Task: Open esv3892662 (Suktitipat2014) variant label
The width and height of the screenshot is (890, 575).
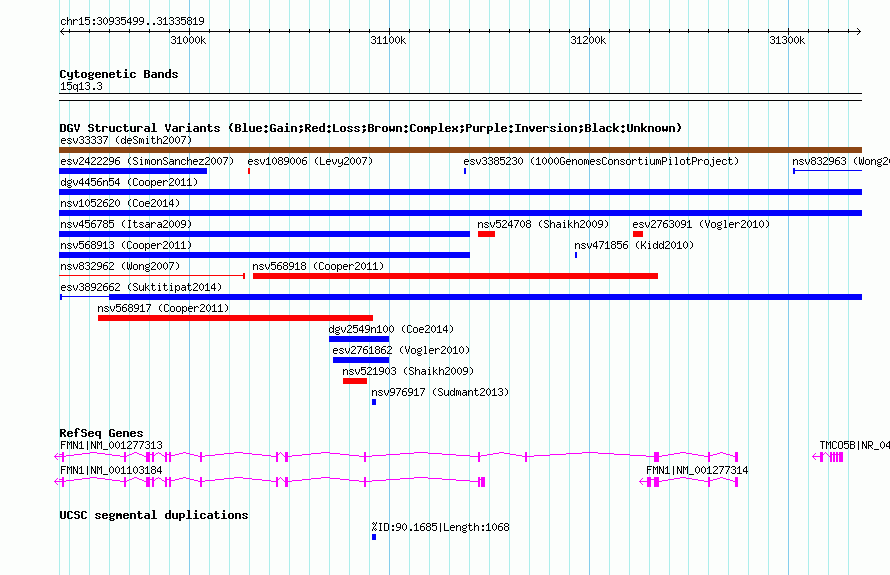Action: coord(141,287)
